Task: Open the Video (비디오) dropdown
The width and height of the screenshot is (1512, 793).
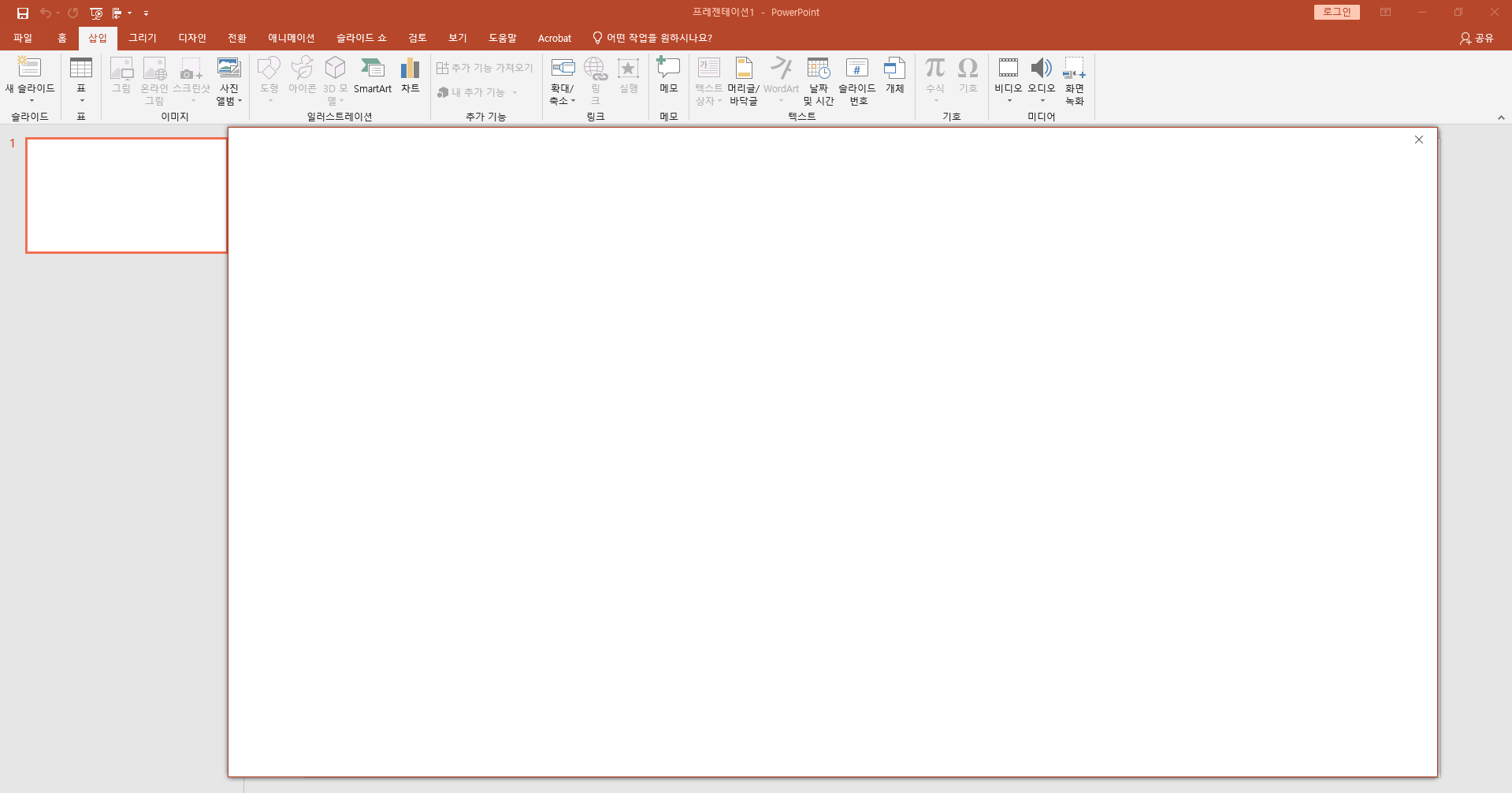Action: (x=1009, y=80)
